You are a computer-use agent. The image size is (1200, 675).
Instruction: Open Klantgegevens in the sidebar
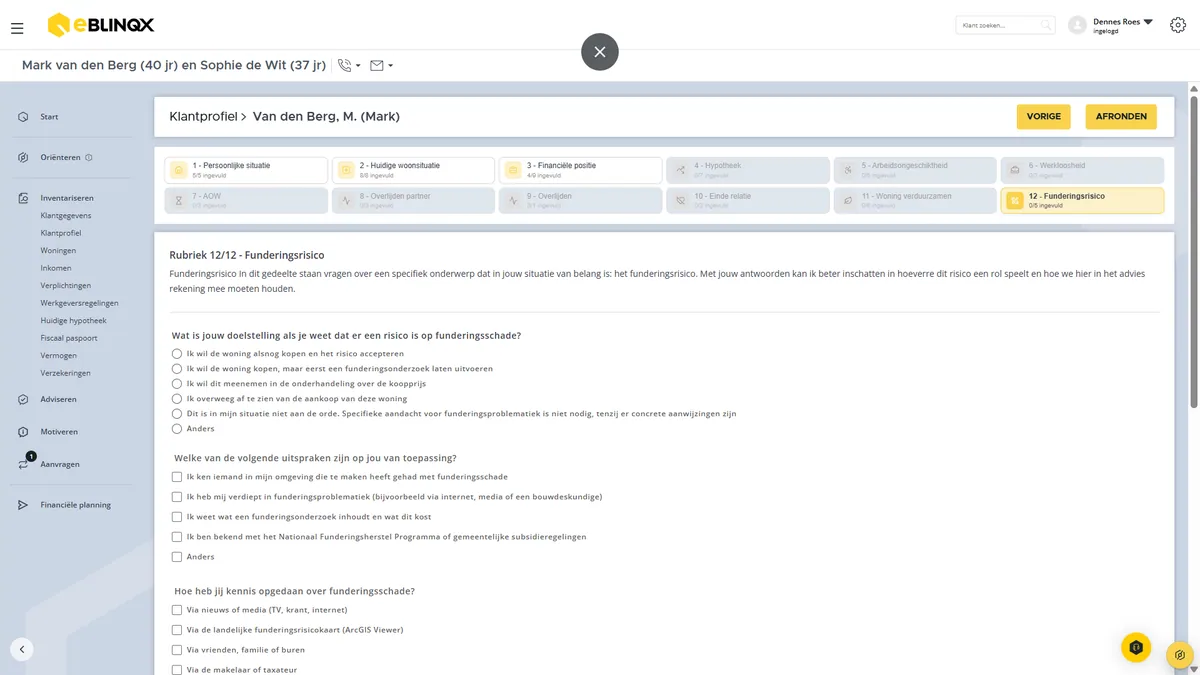(66, 216)
